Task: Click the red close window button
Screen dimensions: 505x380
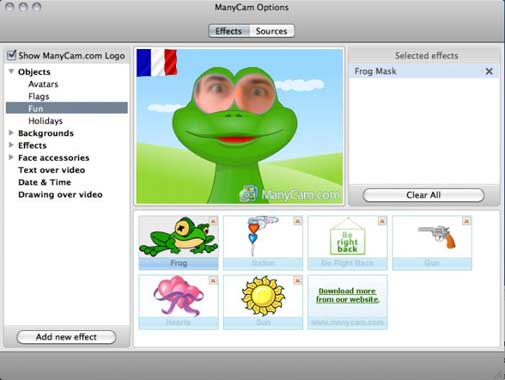Action: 9,7
